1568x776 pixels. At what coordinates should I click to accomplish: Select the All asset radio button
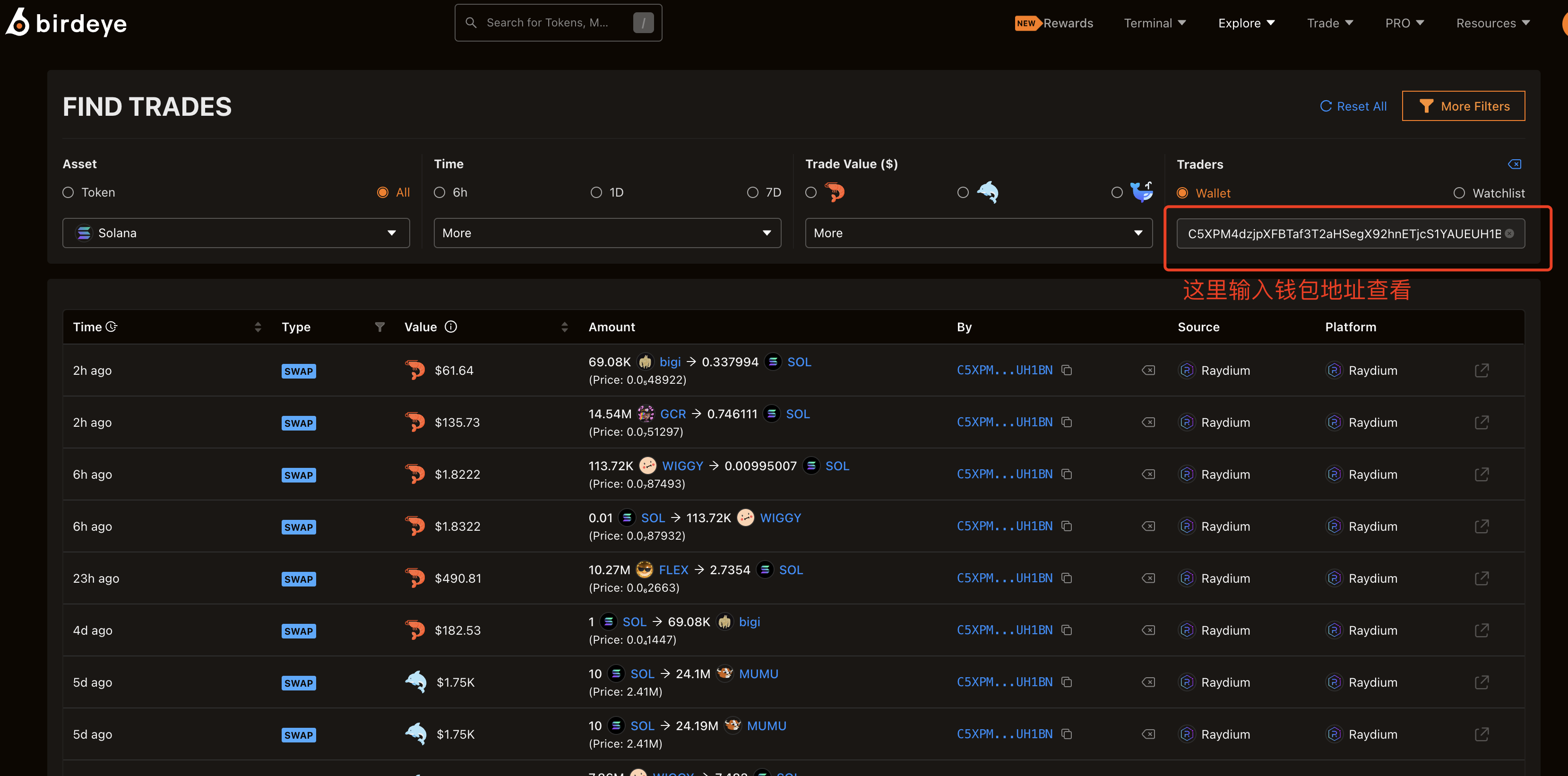pos(382,192)
